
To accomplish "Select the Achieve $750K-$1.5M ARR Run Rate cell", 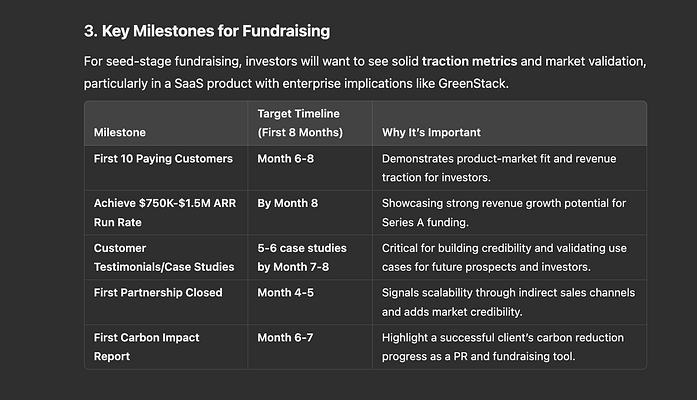I will pos(165,212).
